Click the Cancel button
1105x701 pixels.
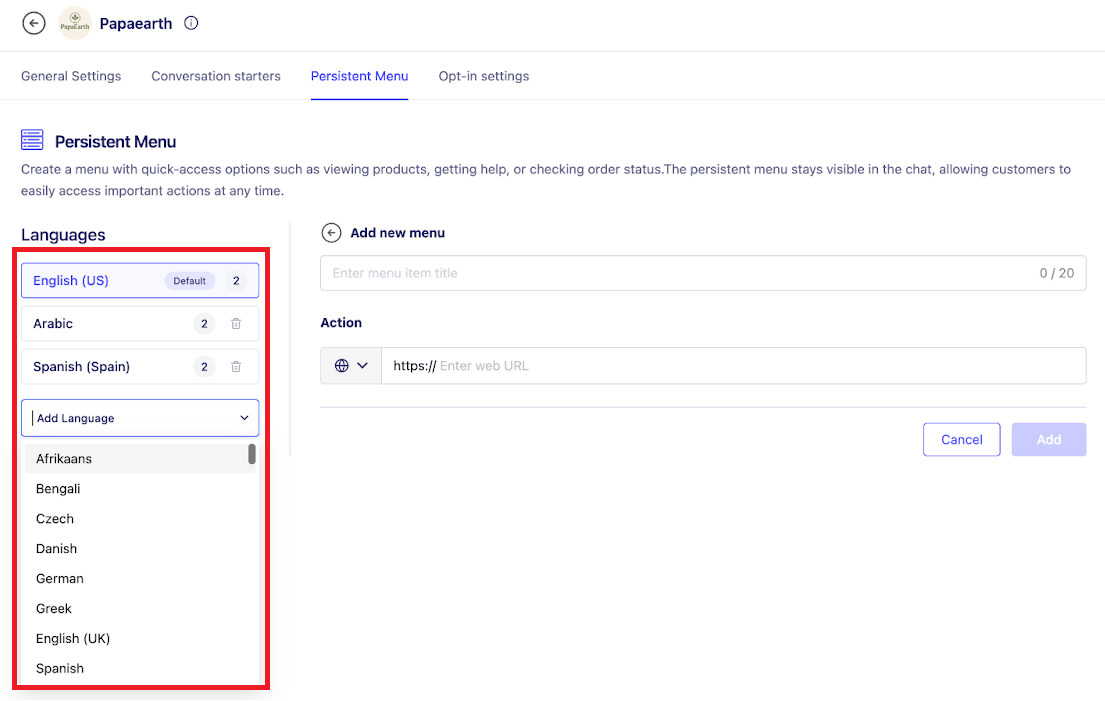point(961,440)
